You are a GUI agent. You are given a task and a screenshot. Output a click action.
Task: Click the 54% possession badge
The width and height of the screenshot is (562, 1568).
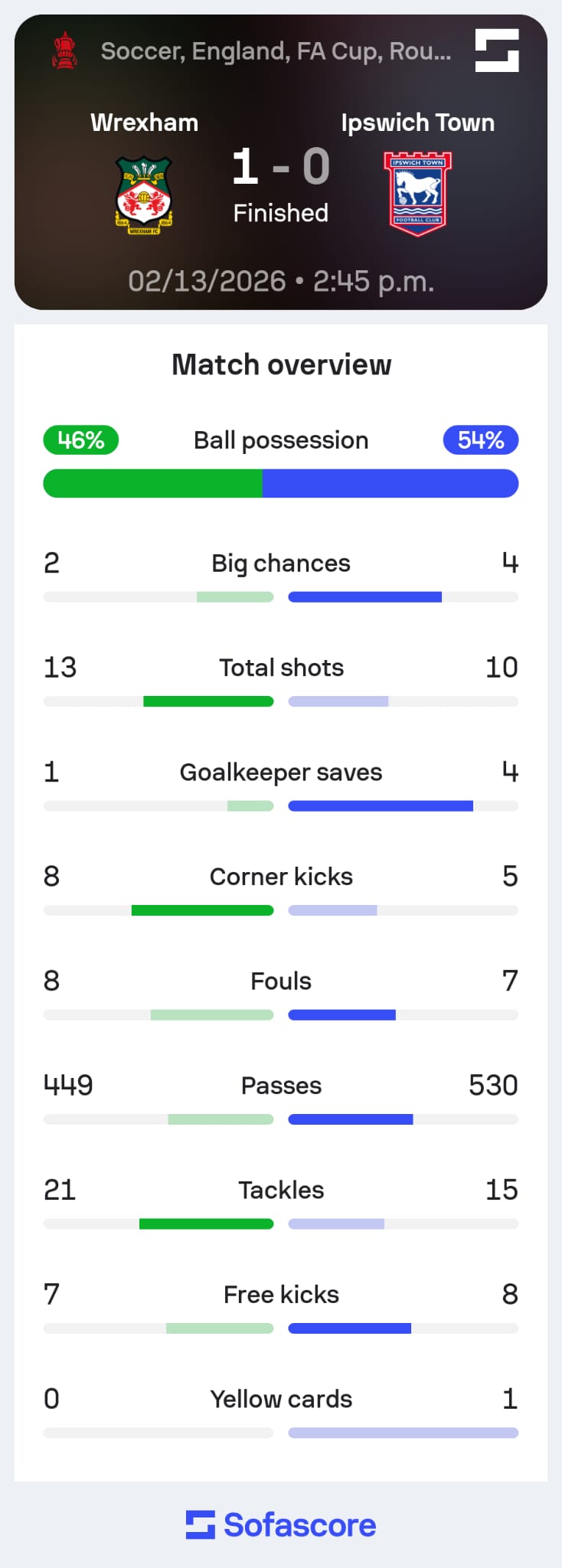tap(481, 440)
